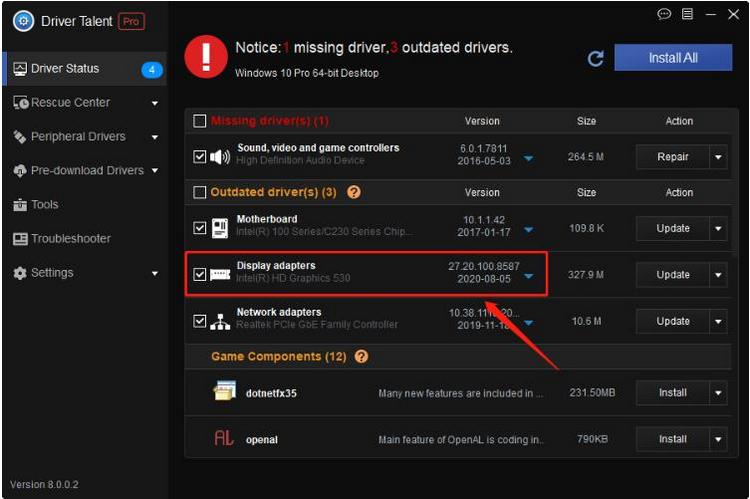This screenshot has height=499, width=750.
Task: Click the Network adapters icon
Action: pyautogui.click(x=220, y=322)
